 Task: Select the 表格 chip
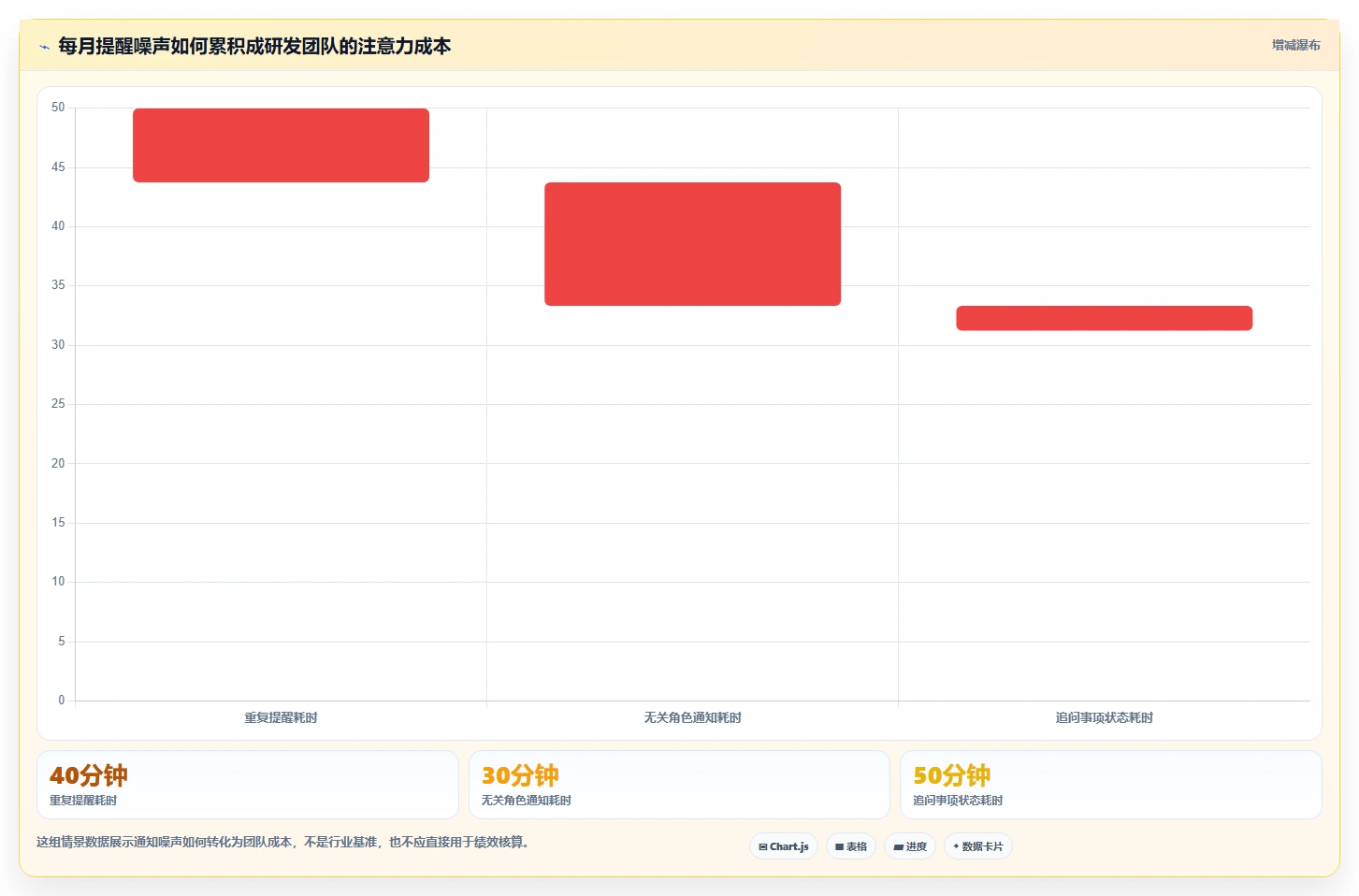click(851, 846)
